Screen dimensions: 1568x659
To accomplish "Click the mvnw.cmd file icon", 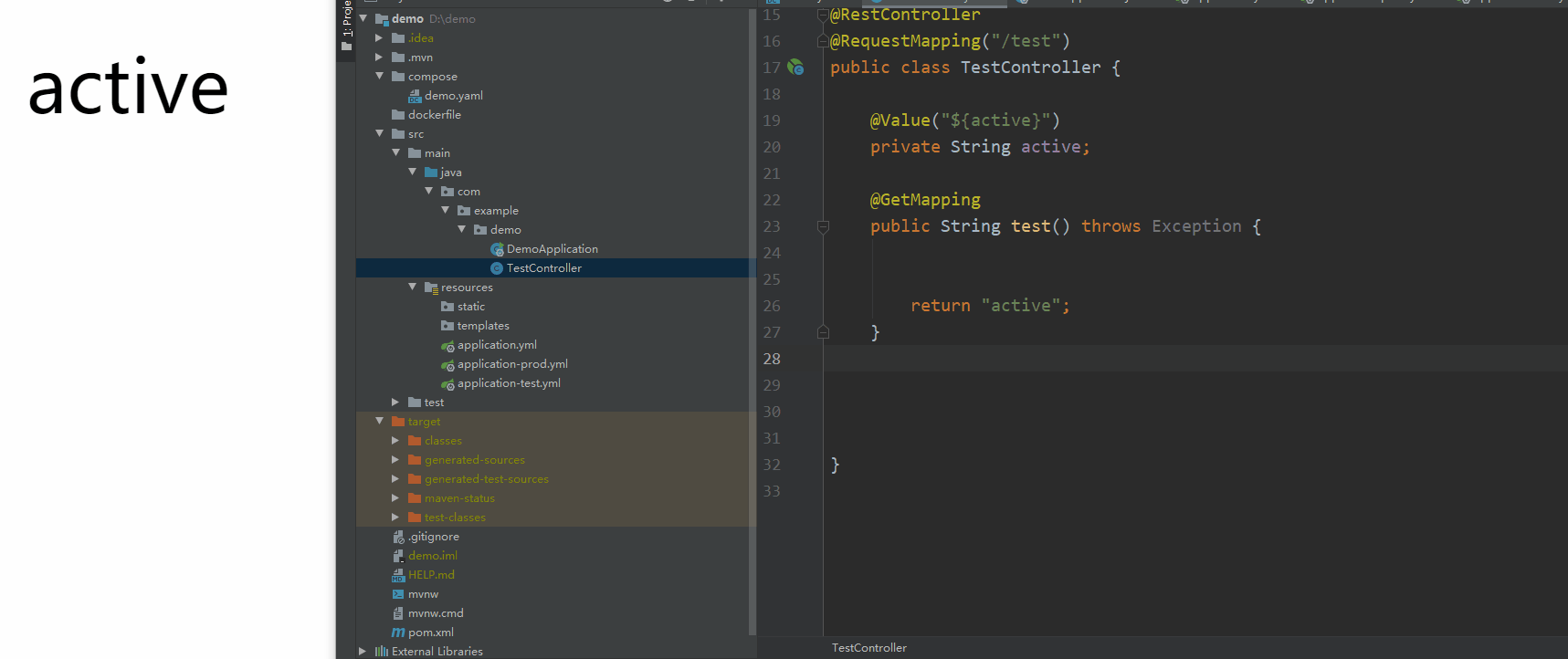I will [398, 613].
